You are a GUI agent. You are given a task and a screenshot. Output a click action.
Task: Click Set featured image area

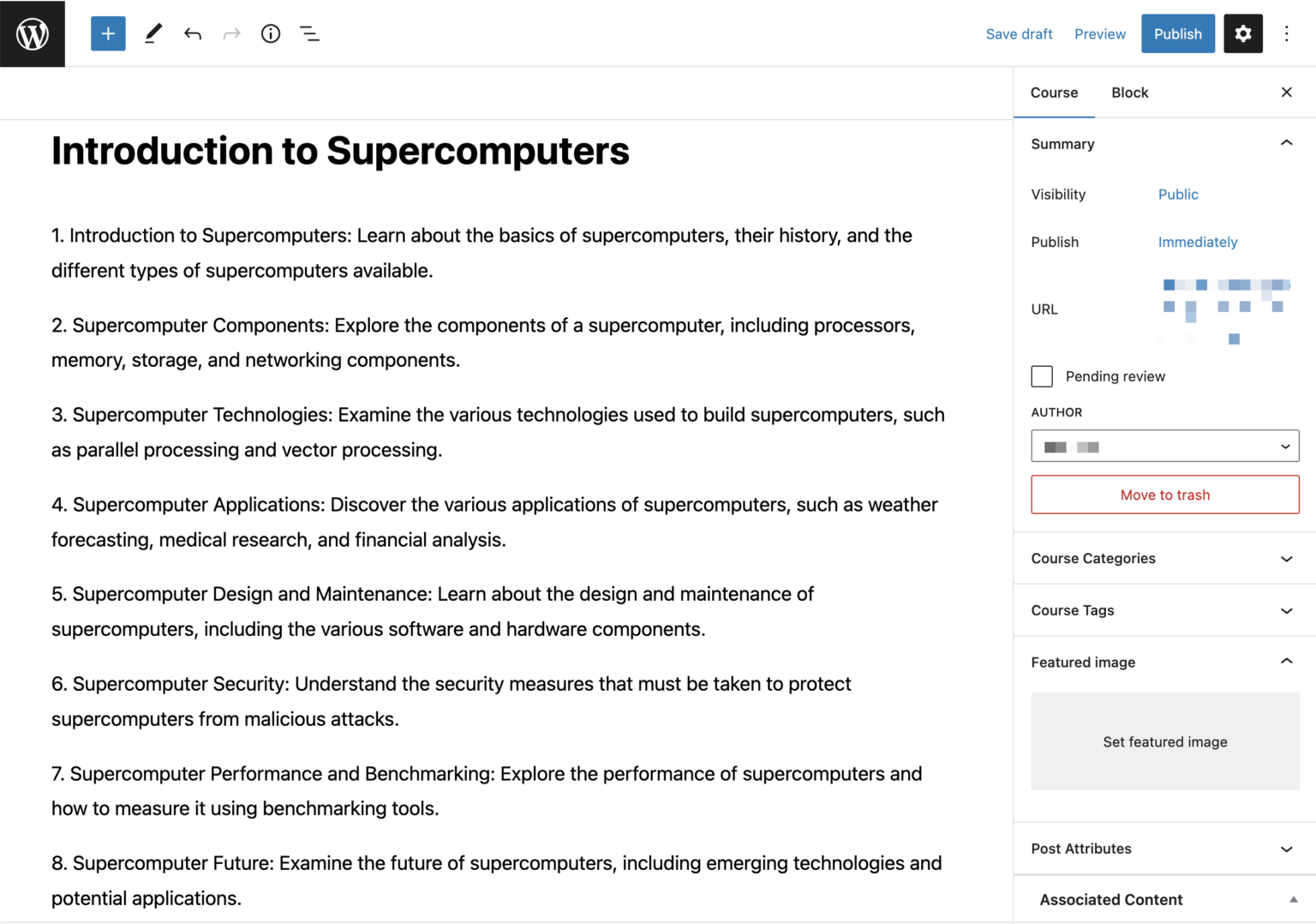tap(1164, 741)
